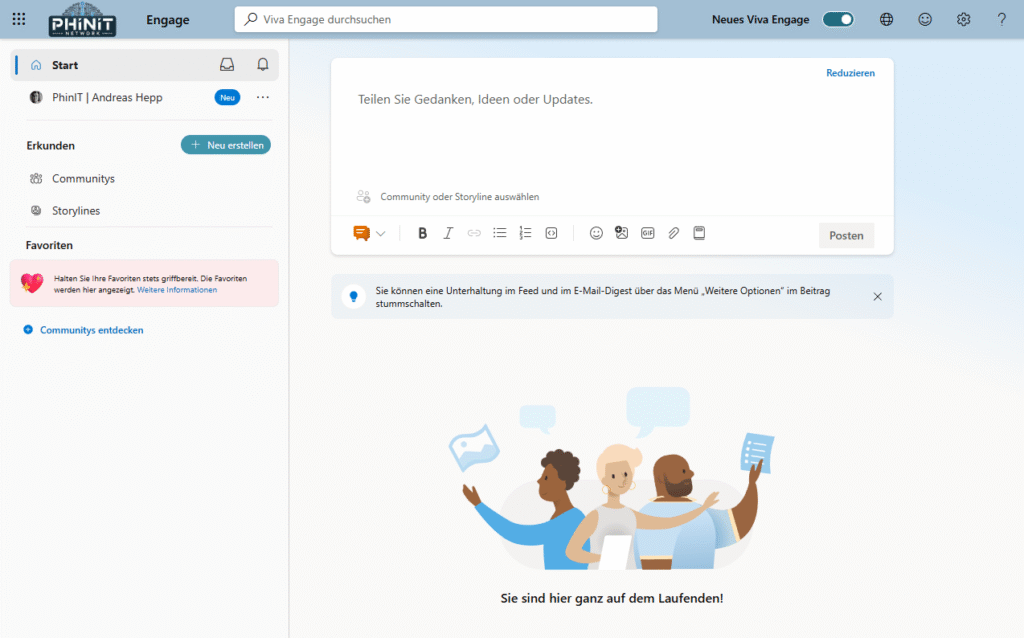Disable the Neues Viva Engage toggle
This screenshot has height=638, width=1024.
[x=838, y=18]
